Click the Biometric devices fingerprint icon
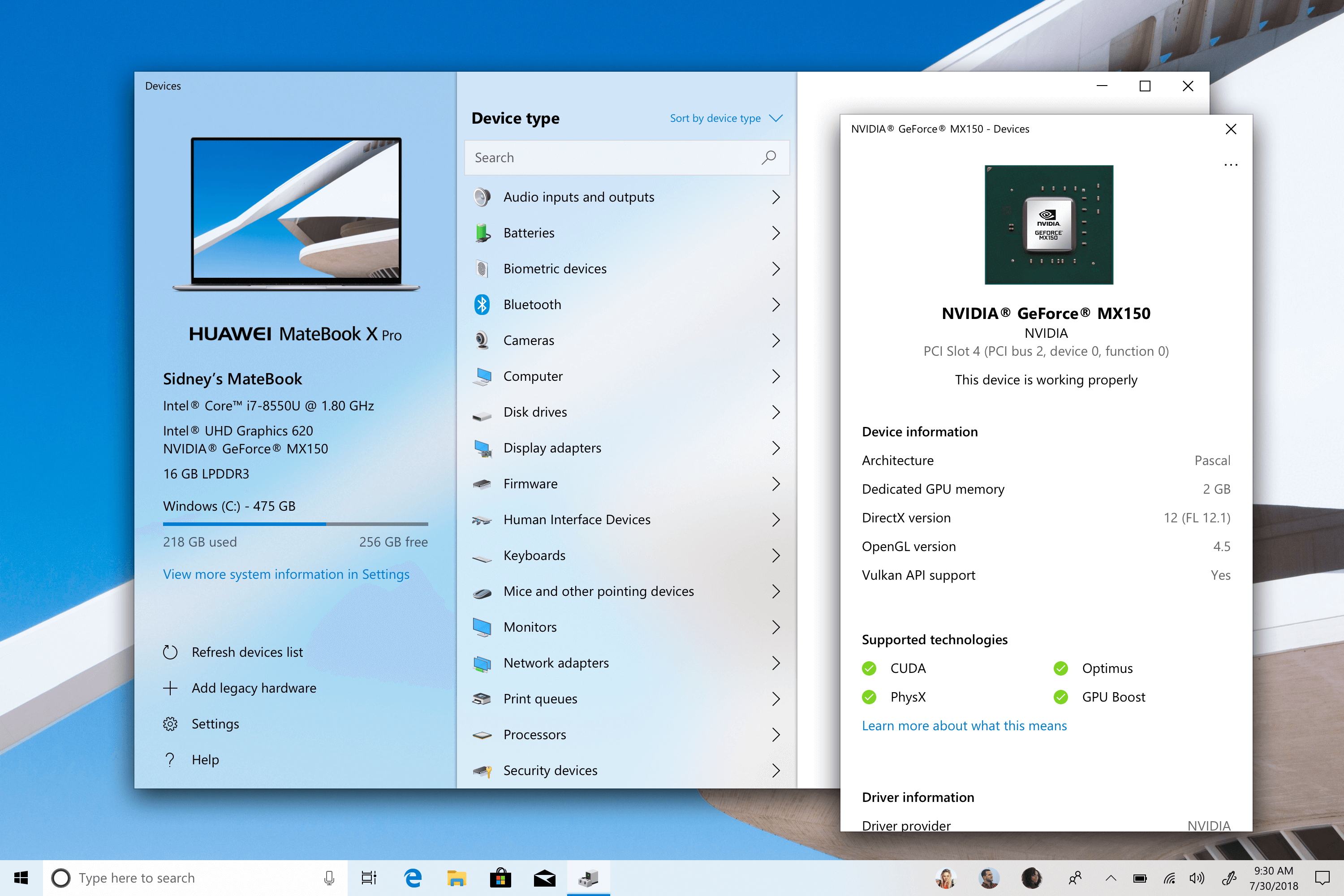Viewport: 1344px width, 896px height. point(482,268)
